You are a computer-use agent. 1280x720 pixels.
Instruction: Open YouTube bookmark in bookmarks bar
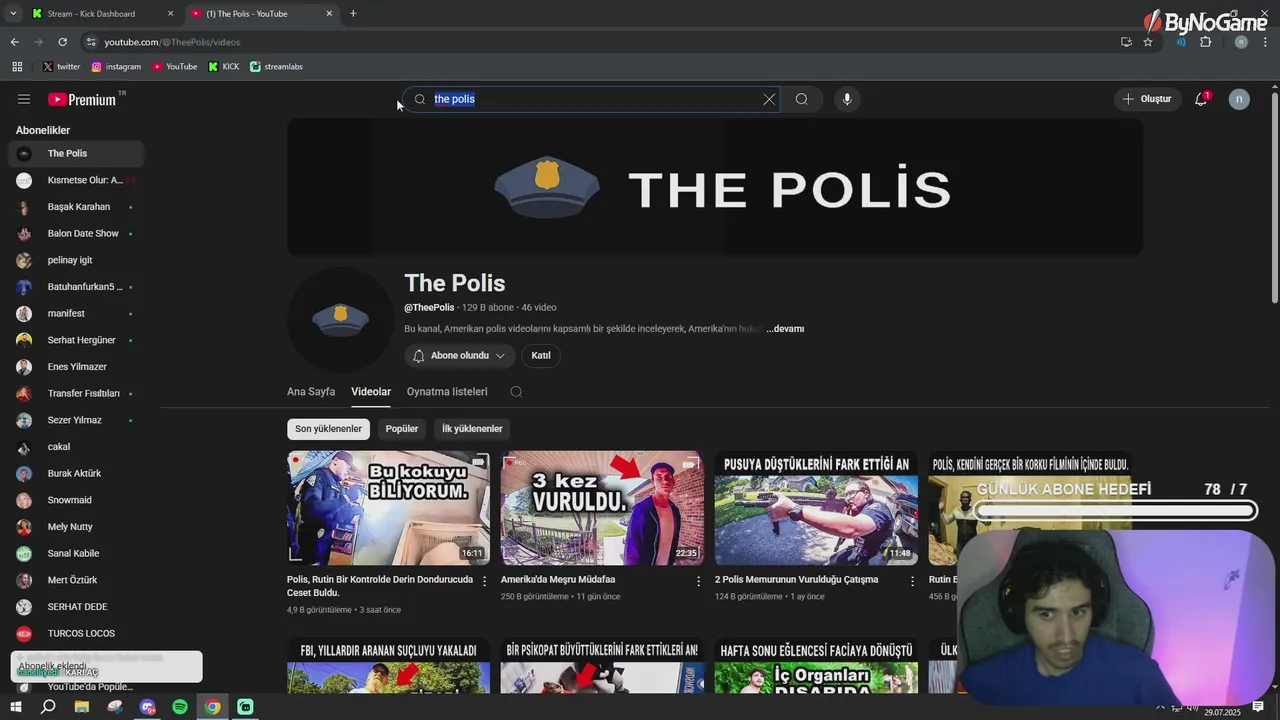[175, 67]
